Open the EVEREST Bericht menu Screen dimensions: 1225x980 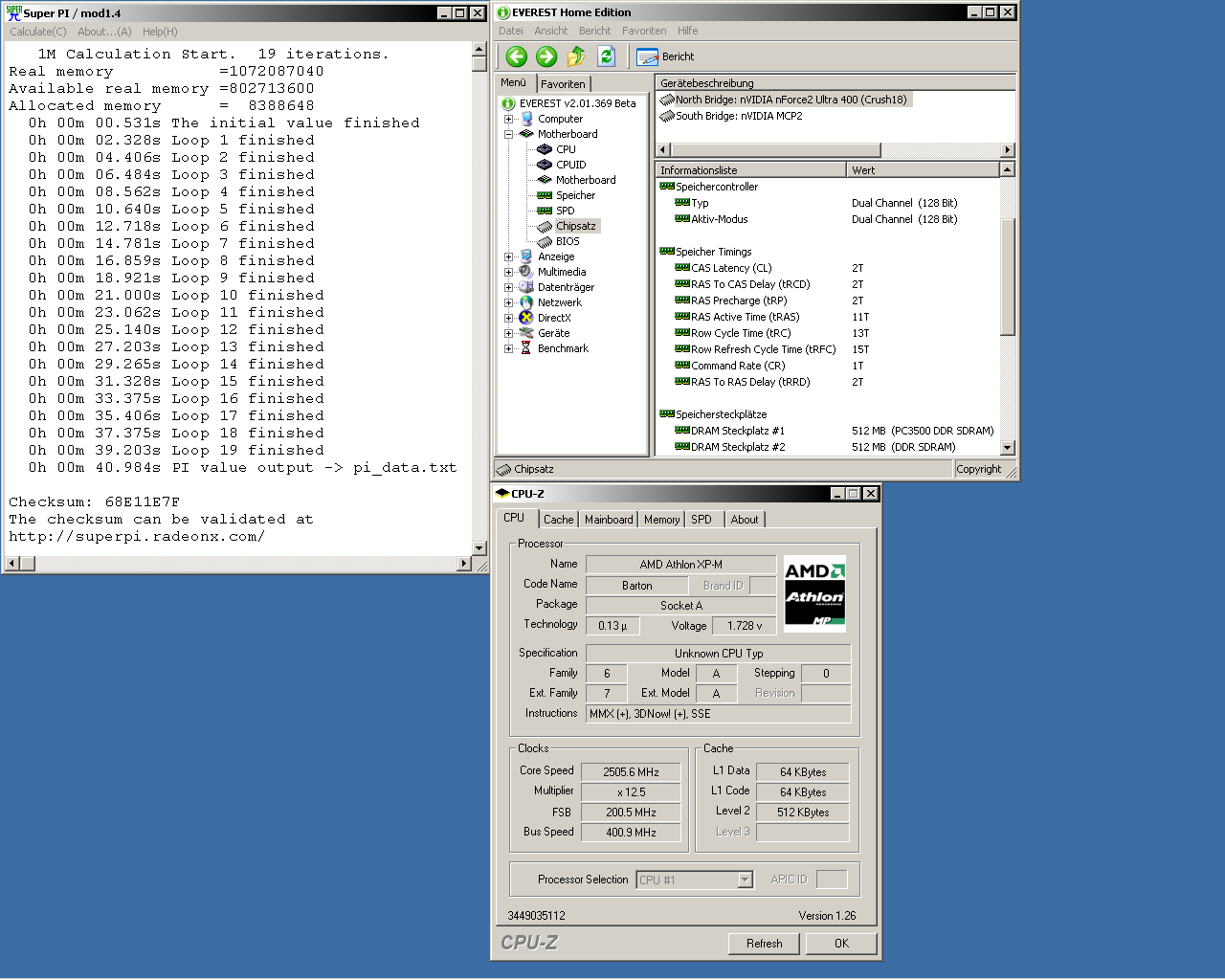(594, 31)
